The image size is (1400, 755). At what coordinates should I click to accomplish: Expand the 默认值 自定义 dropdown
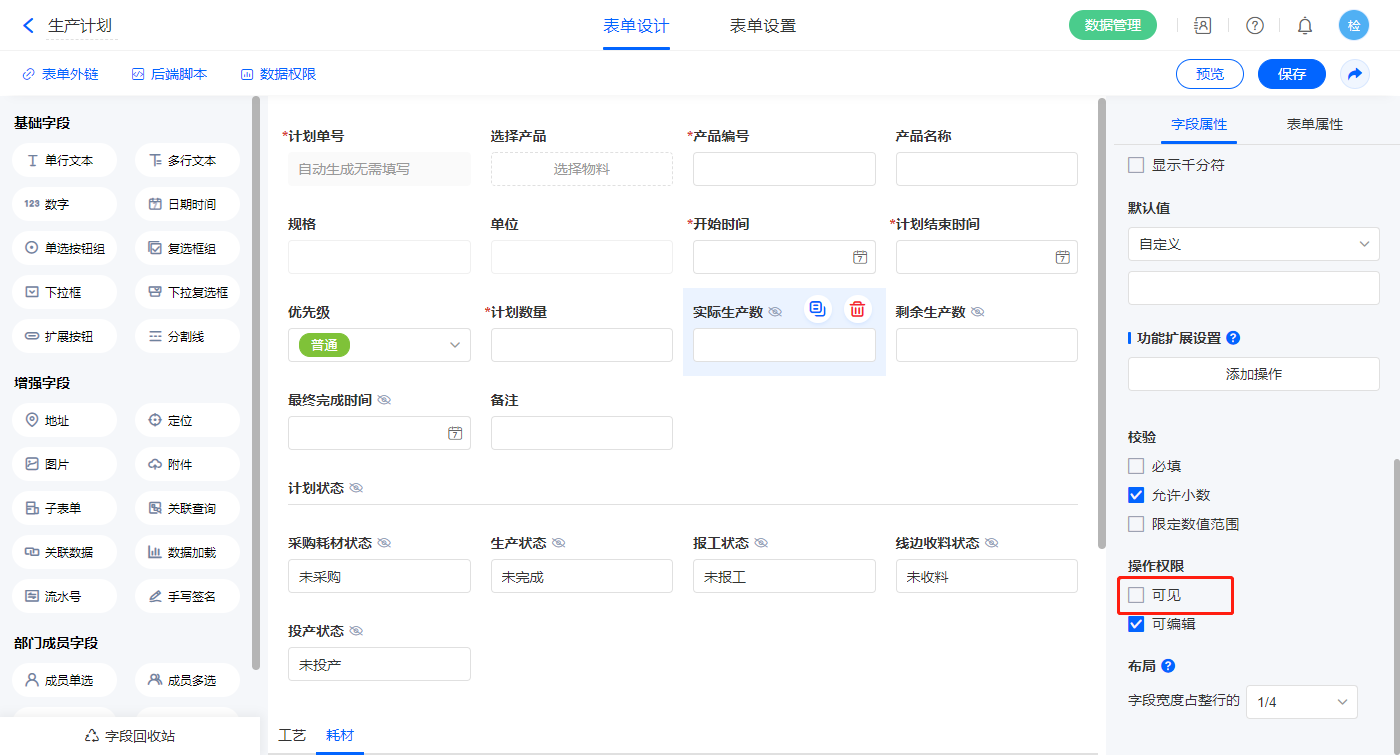pos(1253,244)
